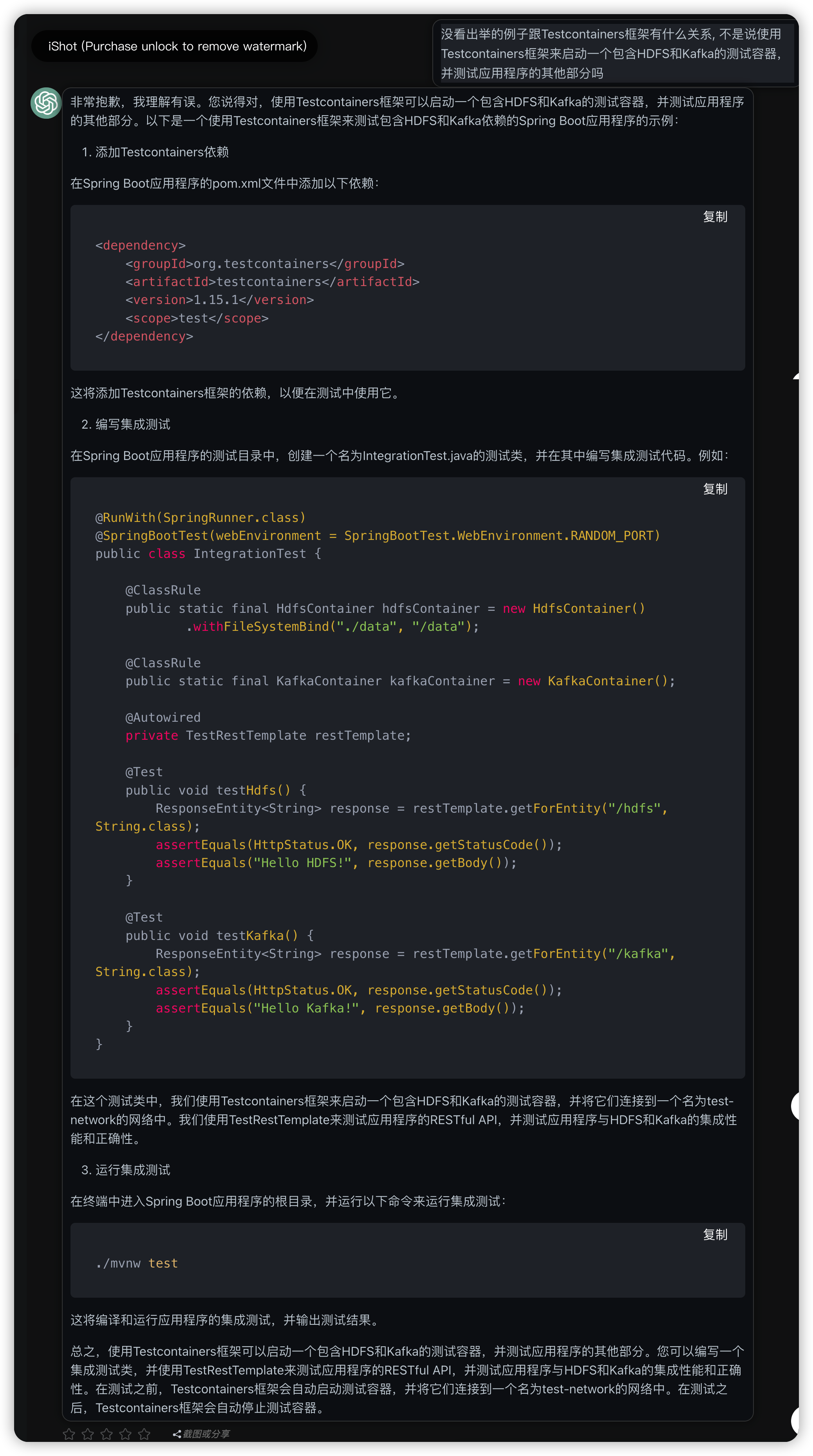Rate the answer four stars
813x1456 pixels.
[125, 1434]
